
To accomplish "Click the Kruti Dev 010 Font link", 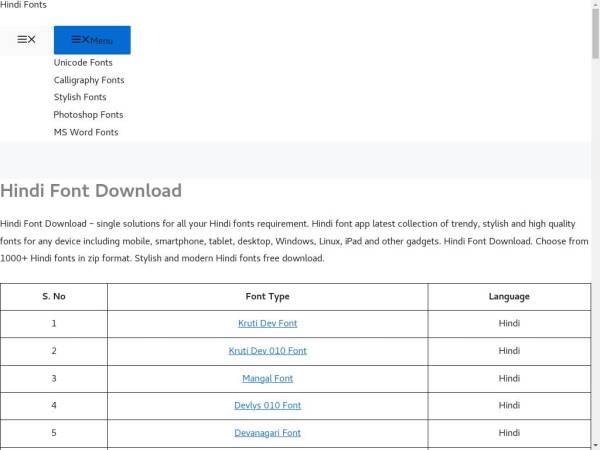I will [x=267, y=351].
